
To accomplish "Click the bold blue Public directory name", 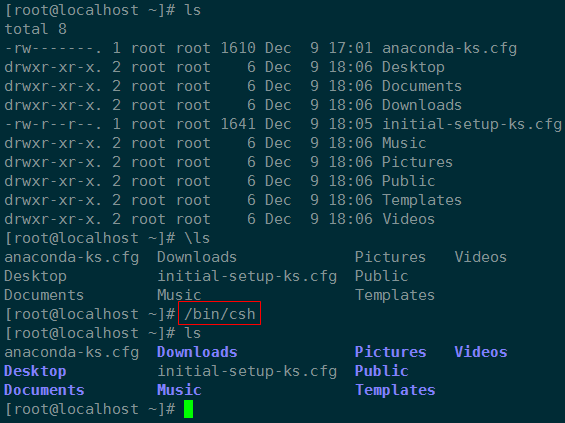I will click(x=382, y=371).
